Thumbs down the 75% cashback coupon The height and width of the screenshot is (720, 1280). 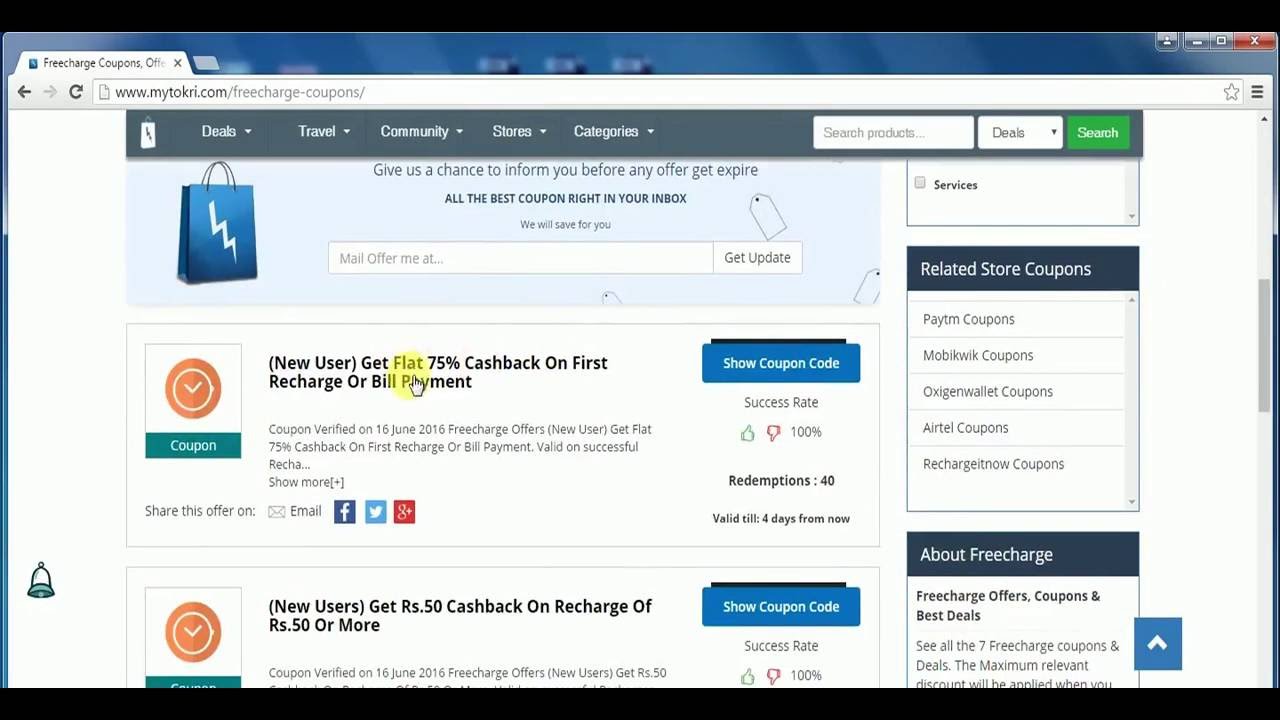773,433
